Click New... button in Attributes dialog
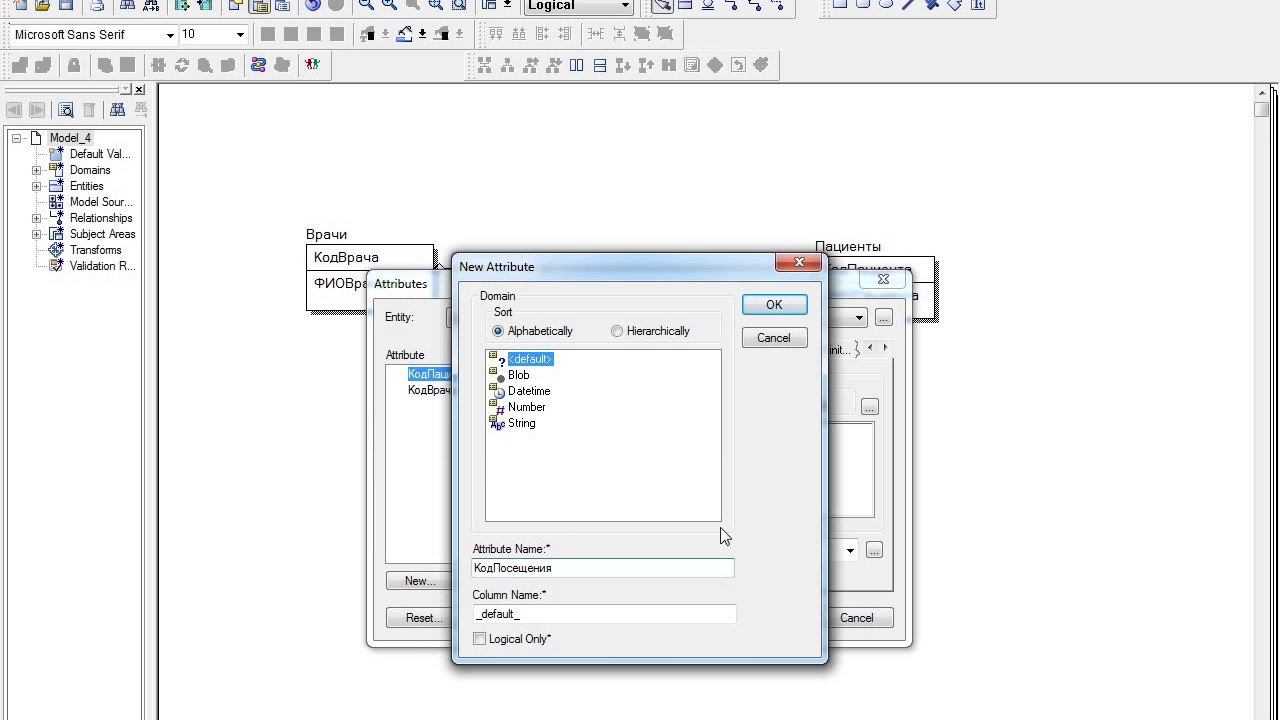The image size is (1280, 720). (x=419, y=581)
